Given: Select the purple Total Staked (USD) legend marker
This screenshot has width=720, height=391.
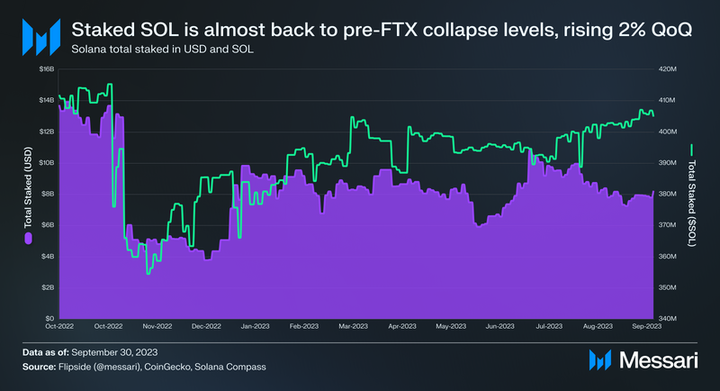Looking at the screenshot, I should click(28, 238).
